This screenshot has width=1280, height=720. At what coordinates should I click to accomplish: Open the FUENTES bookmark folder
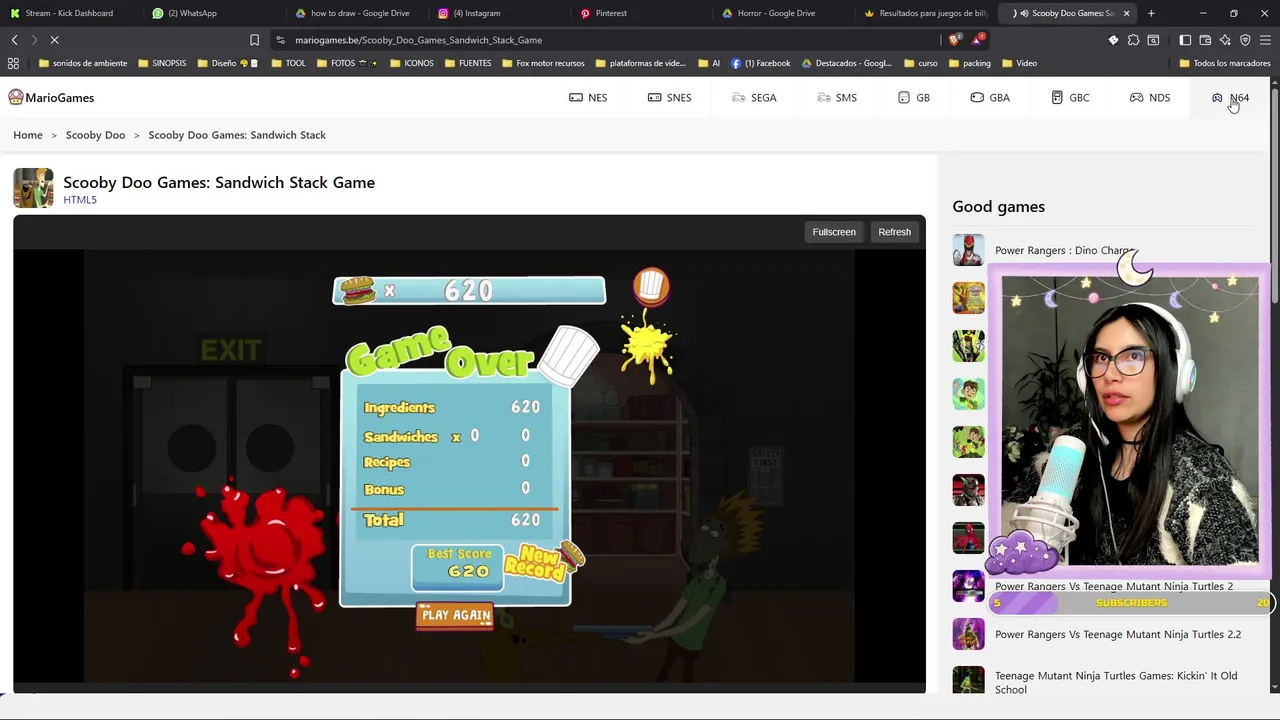pyautogui.click(x=467, y=63)
